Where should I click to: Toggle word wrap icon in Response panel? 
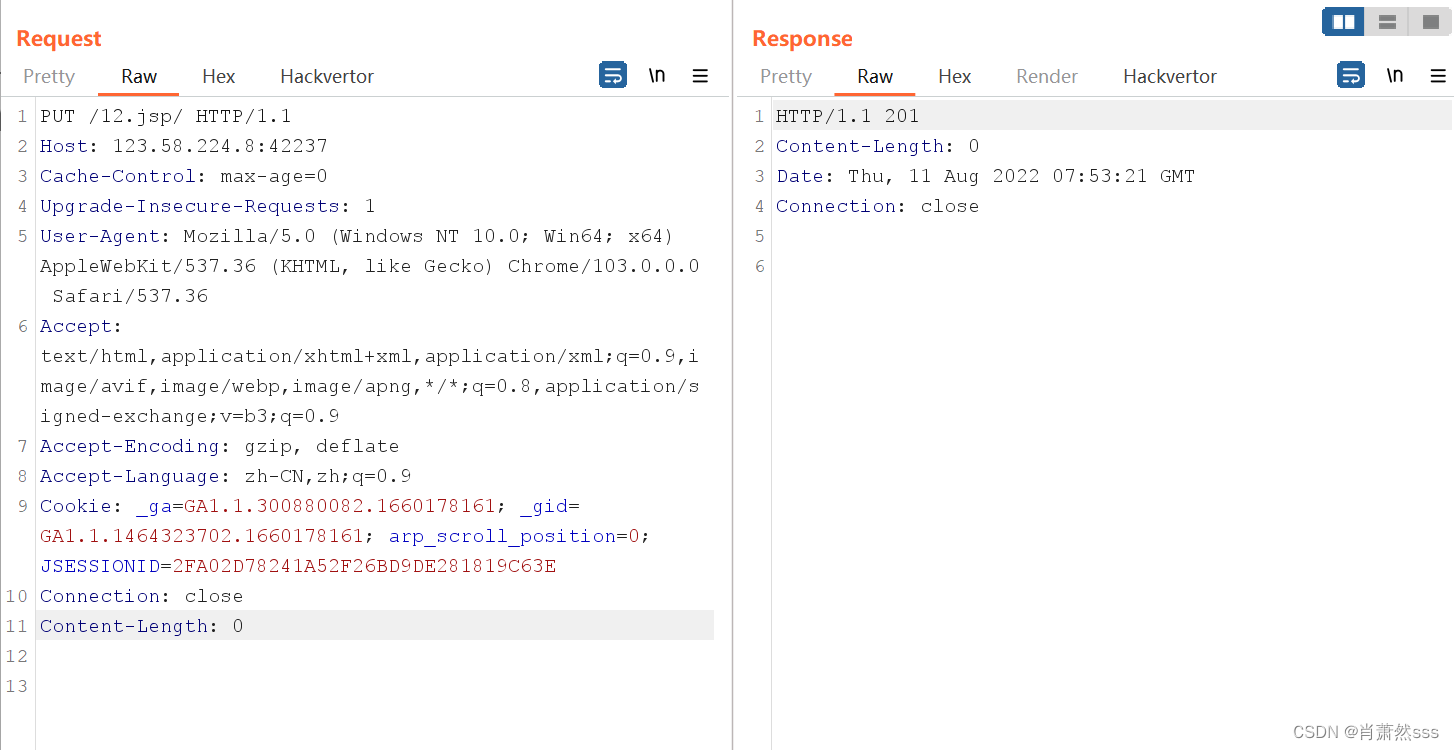pyautogui.click(x=1351, y=75)
